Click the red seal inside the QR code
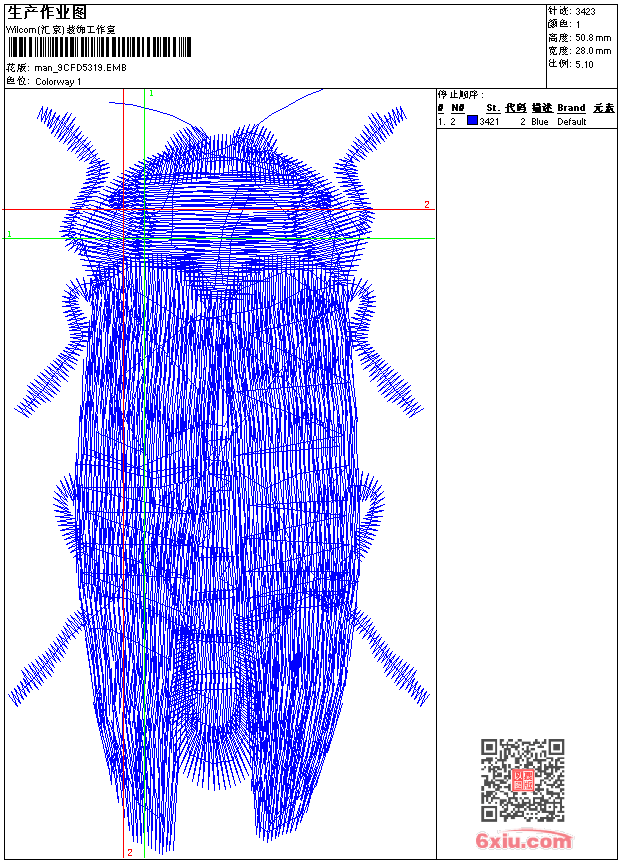The image size is (620, 860). 522,781
